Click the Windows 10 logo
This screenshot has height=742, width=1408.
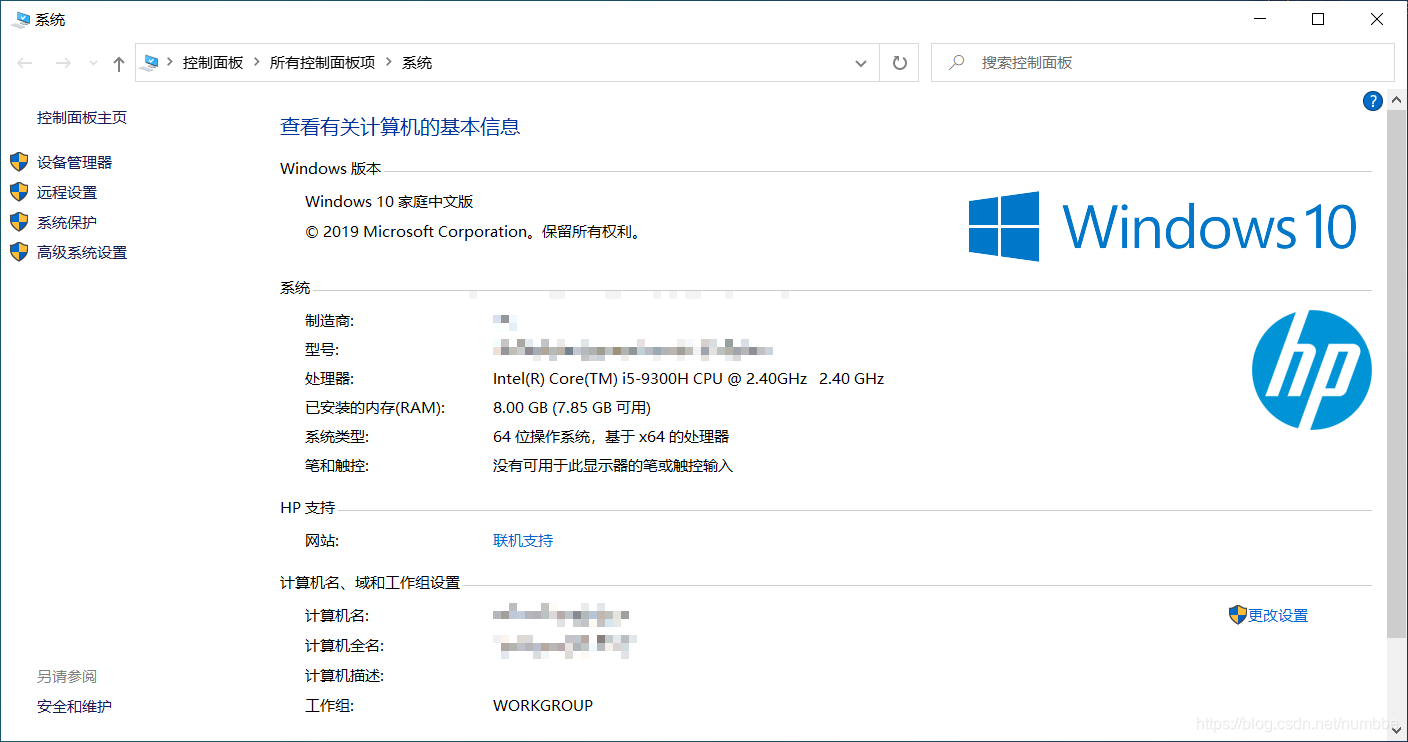coord(1163,226)
